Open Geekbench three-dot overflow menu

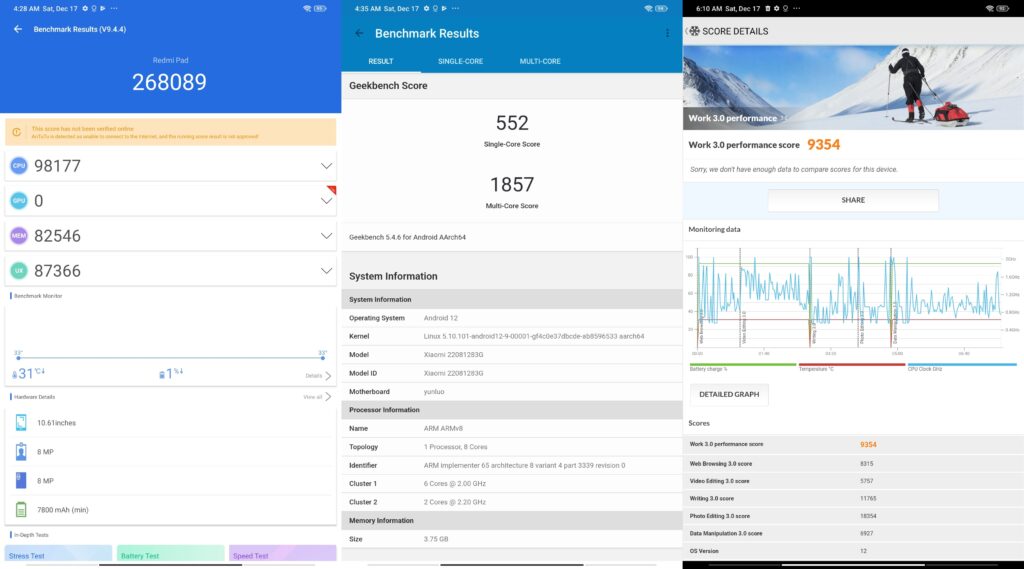[x=667, y=33]
